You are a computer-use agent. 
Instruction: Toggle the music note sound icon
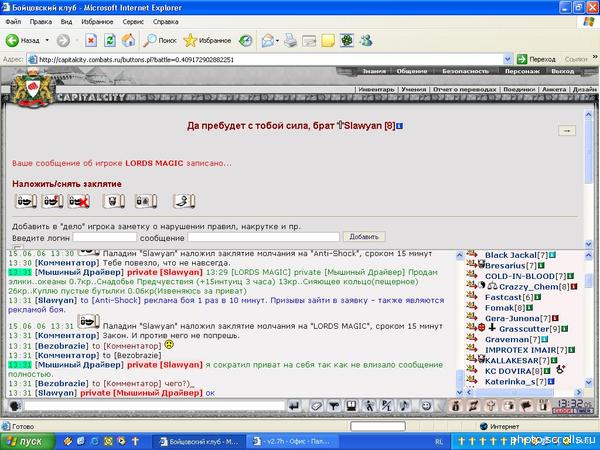pyautogui.click(x=405, y=406)
